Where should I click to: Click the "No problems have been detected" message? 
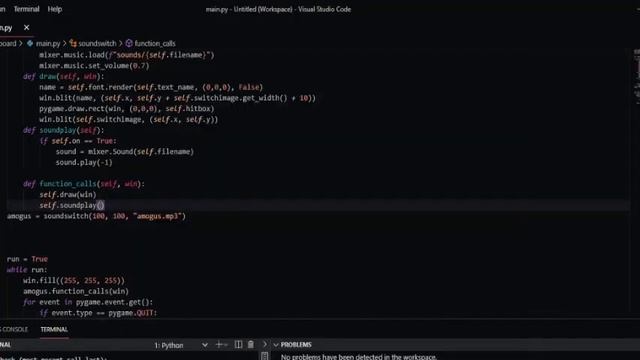[x=359, y=357]
